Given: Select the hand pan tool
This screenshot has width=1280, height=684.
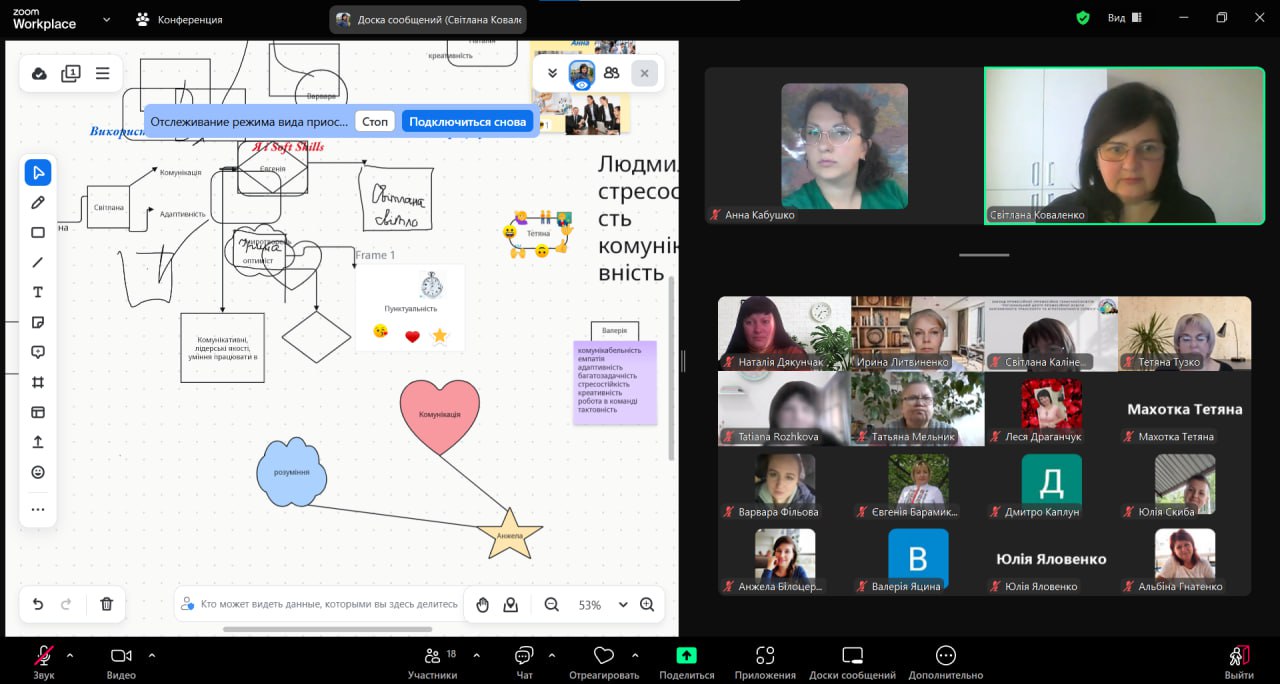Looking at the screenshot, I should pyautogui.click(x=482, y=604).
